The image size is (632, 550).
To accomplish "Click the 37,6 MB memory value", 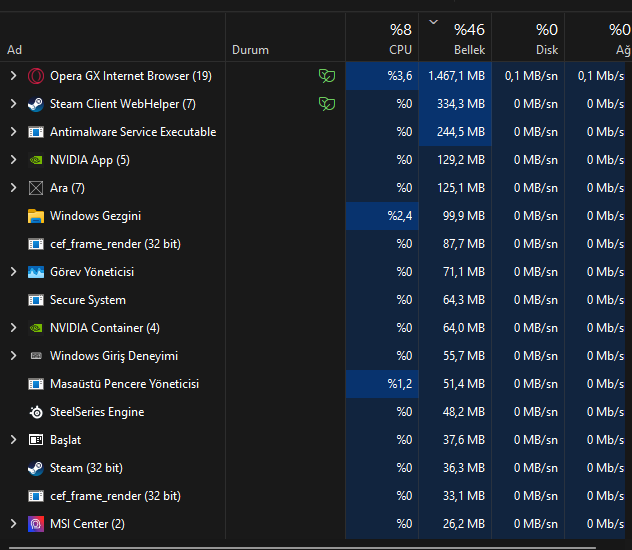I will click(464, 440).
